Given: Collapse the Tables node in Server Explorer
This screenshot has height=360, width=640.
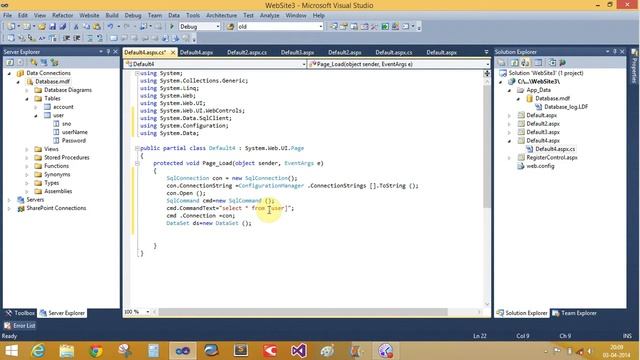Looking at the screenshot, I should pos(27,99).
